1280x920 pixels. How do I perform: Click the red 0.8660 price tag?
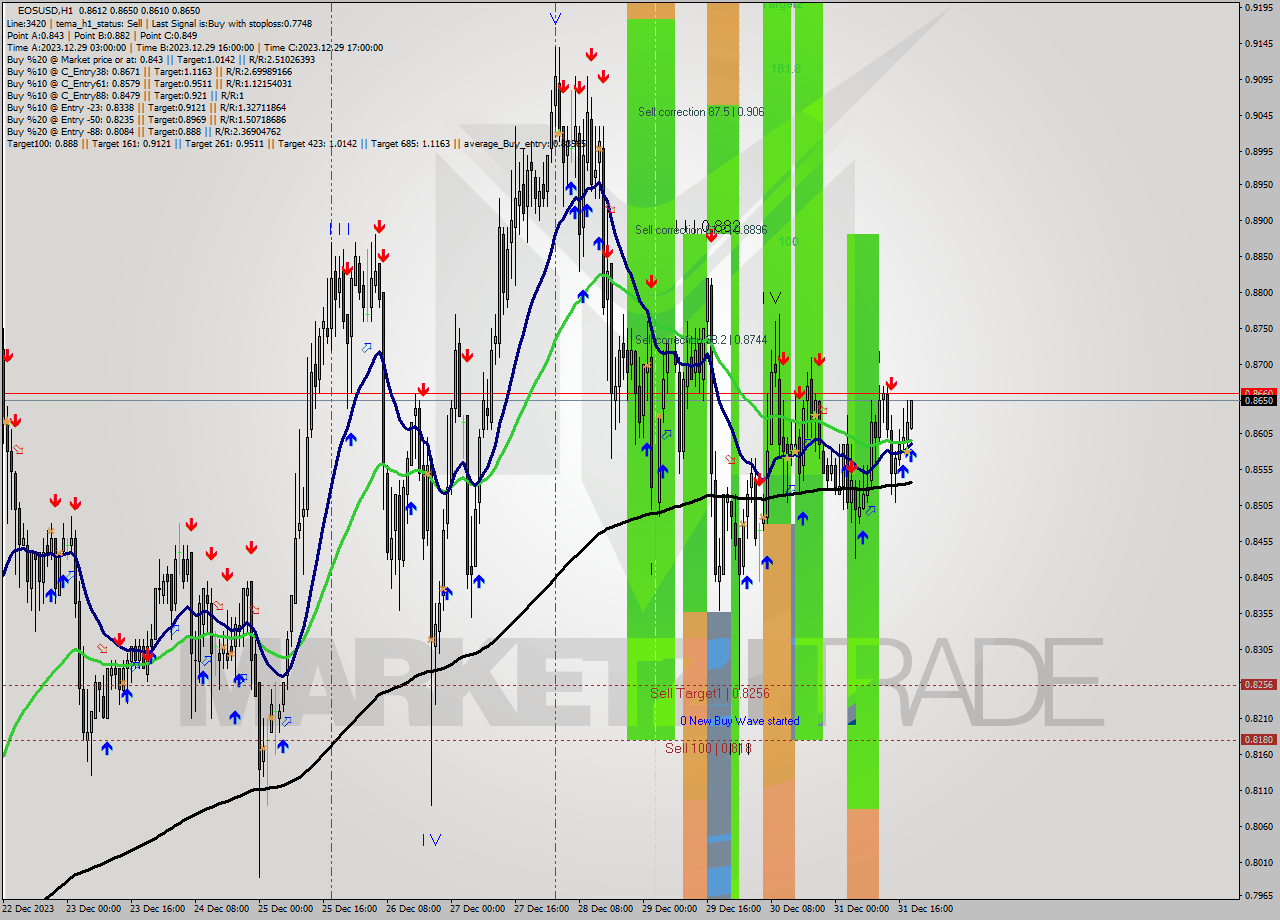[x=1258, y=393]
